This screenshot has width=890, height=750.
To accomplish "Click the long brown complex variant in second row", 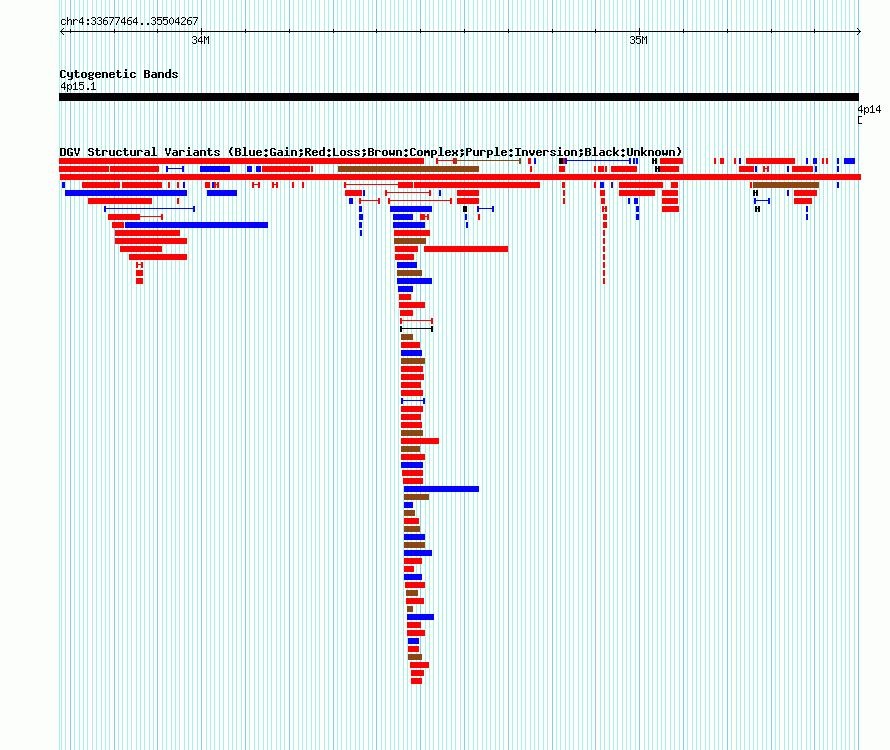I will point(408,169).
